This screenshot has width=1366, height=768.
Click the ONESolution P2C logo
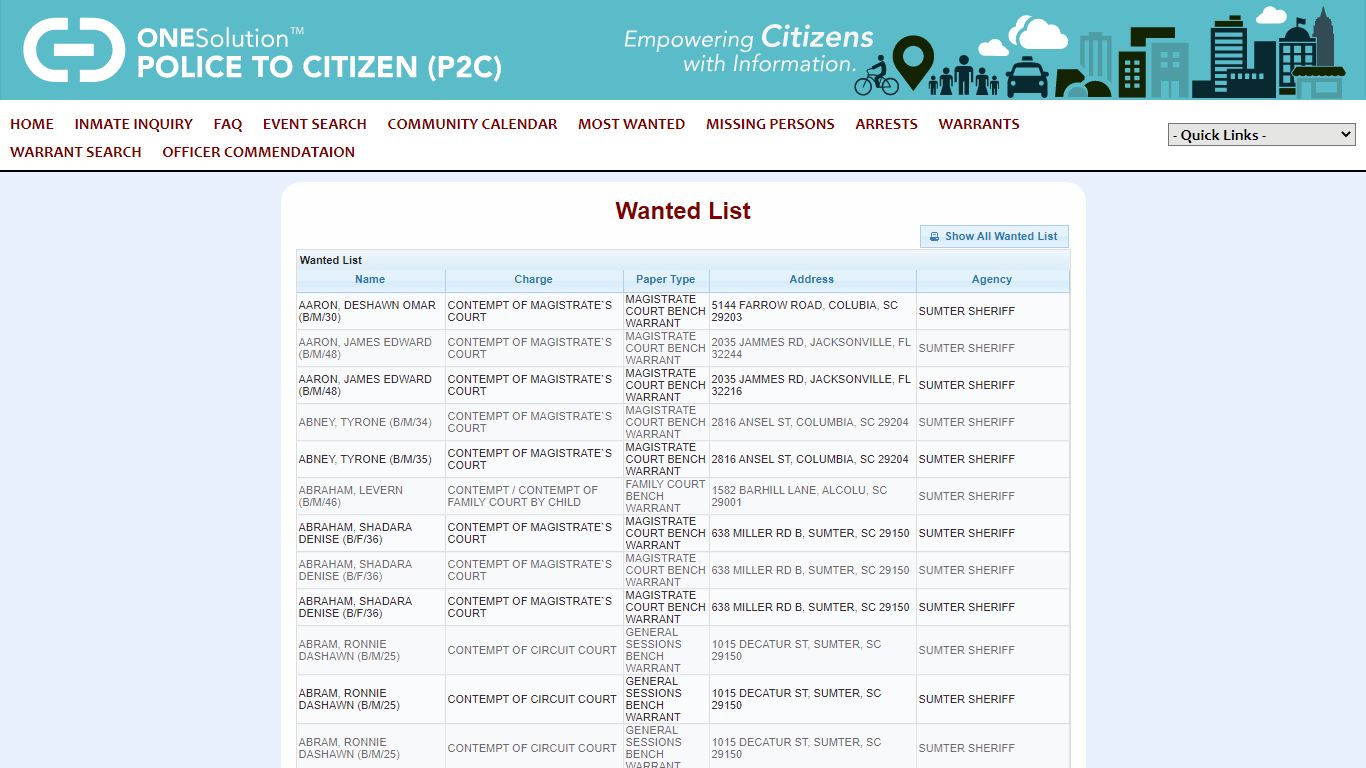point(262,50)
